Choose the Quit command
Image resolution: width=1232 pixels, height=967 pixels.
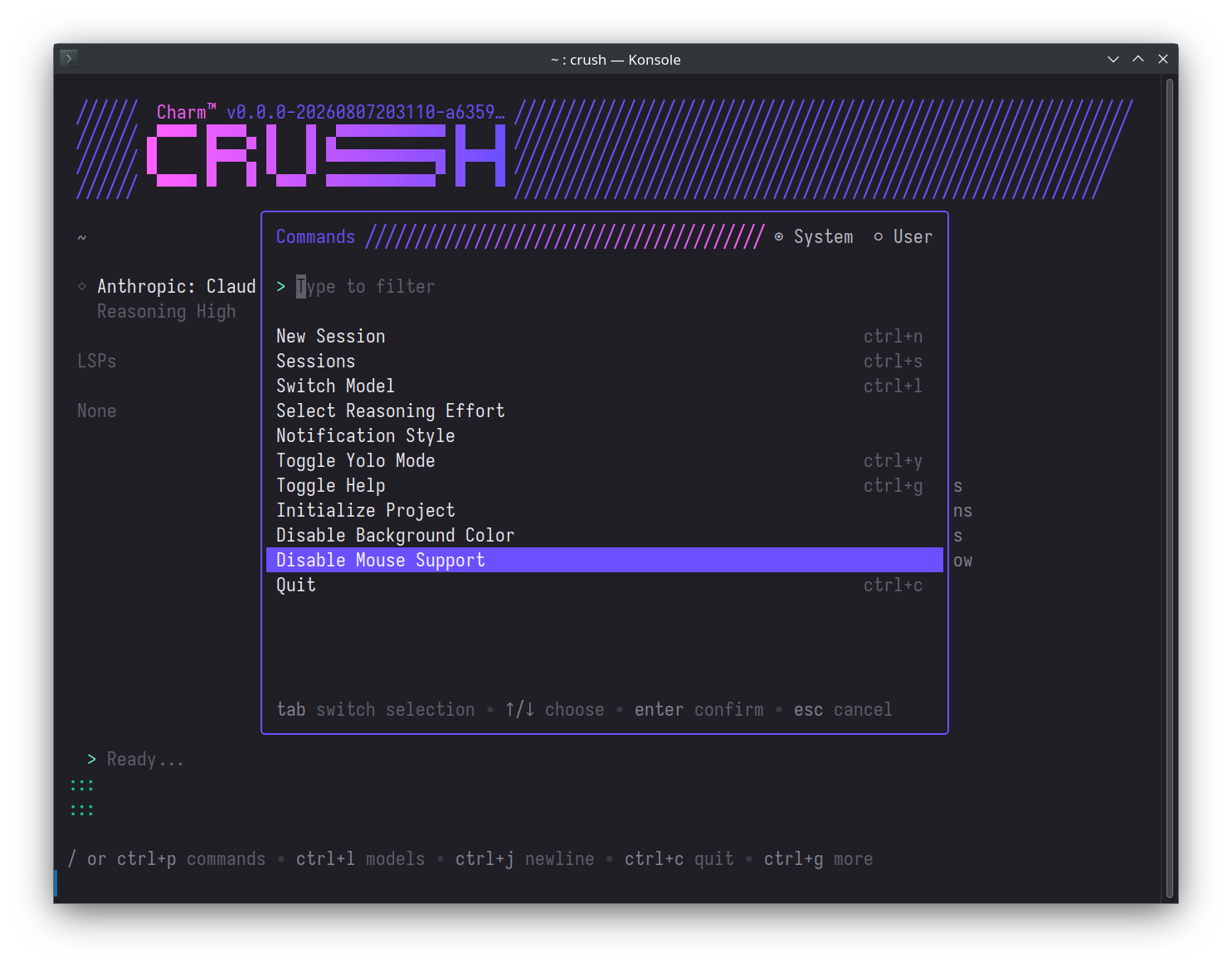click(605, 585)
